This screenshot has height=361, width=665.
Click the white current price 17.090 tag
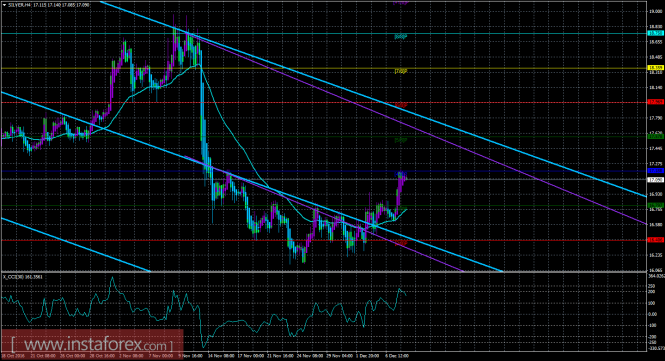(x=655, y=180)
